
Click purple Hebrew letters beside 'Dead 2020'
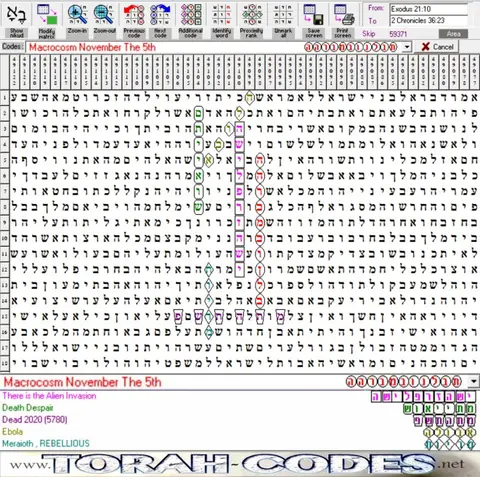tap(445, 421)
